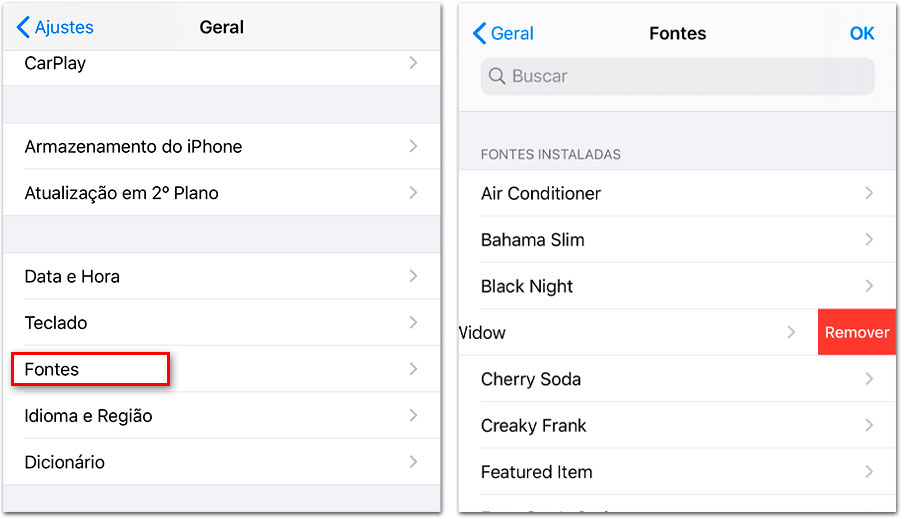
Task: Go back to Geral from Fontes
Action: [503, 34]
